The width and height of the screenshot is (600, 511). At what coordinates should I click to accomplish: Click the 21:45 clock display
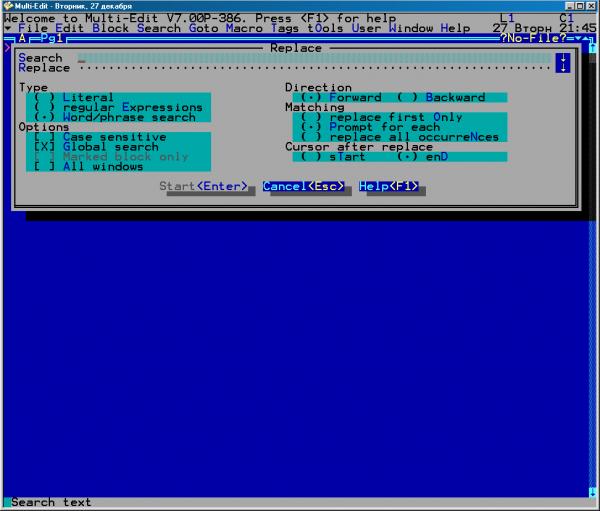(x=577, y=28)
